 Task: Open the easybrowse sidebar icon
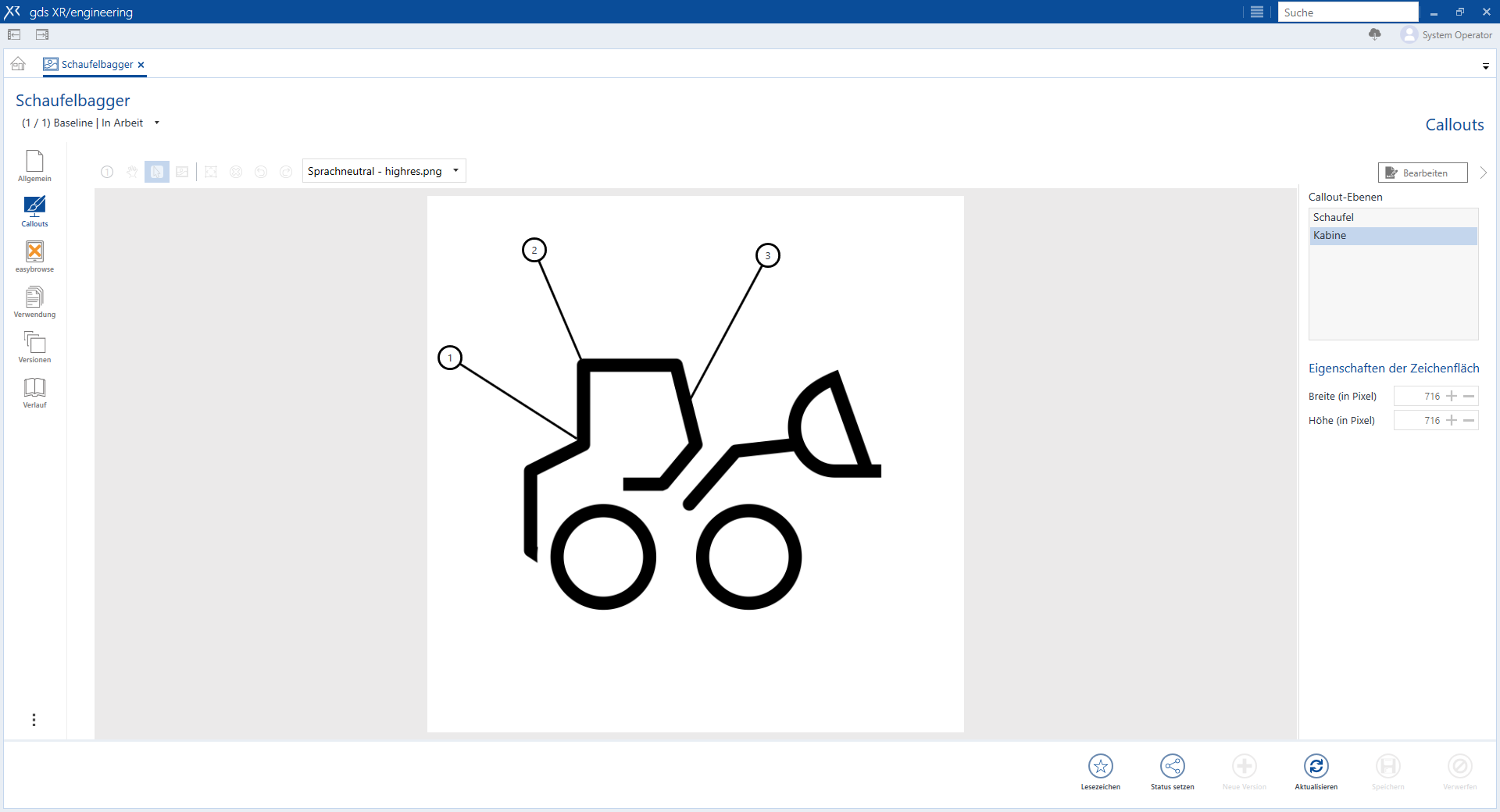tap(34, 256)
